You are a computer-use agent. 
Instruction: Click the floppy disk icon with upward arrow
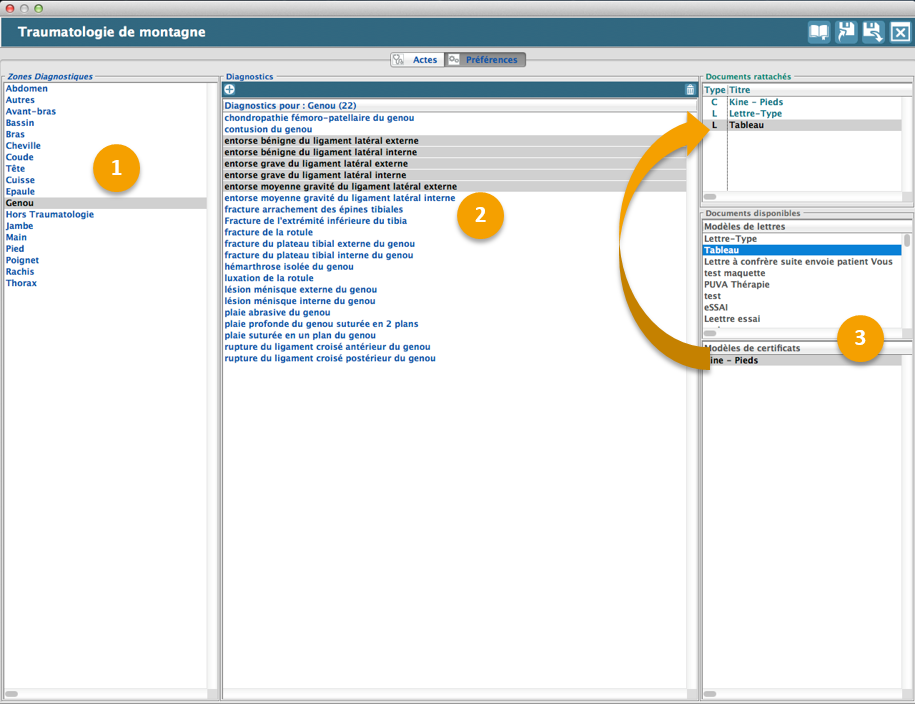[x=846, y=32]
